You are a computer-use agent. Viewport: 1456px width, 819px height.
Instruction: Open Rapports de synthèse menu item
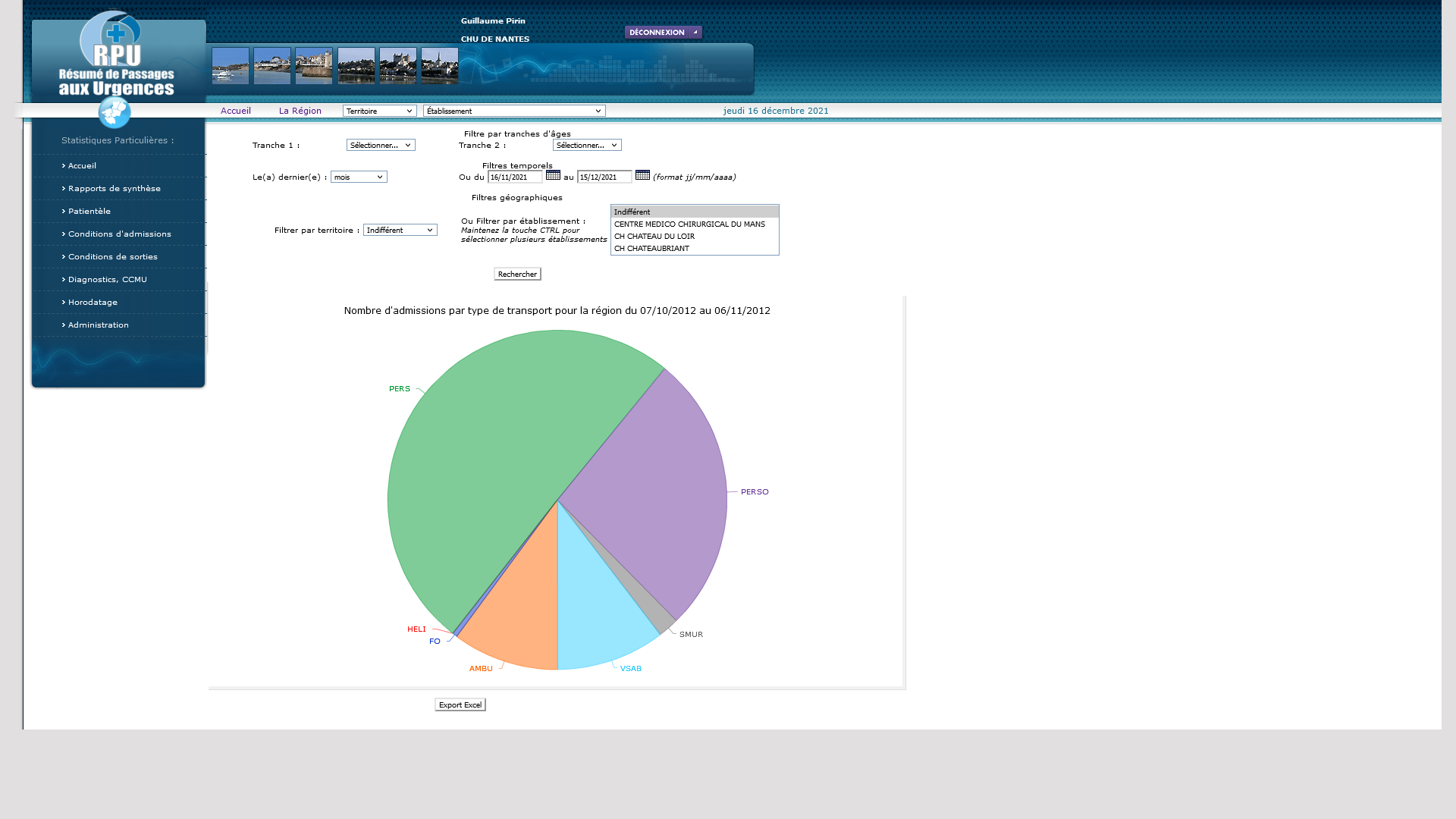(x=114, y=189)
